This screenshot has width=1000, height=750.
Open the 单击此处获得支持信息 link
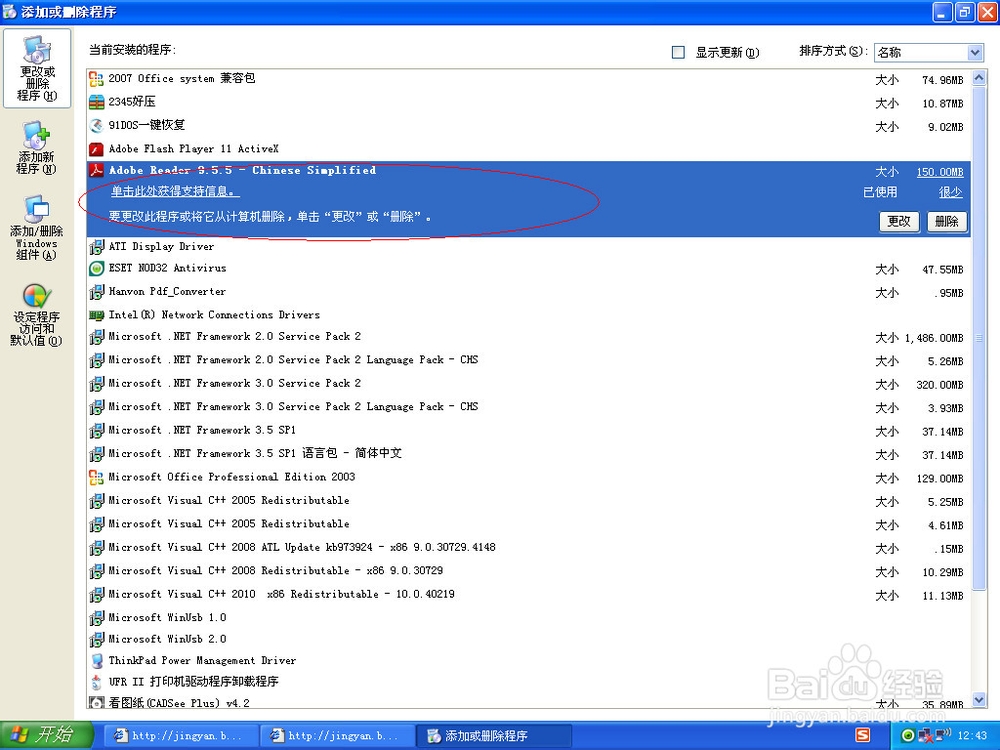point(175,191)
